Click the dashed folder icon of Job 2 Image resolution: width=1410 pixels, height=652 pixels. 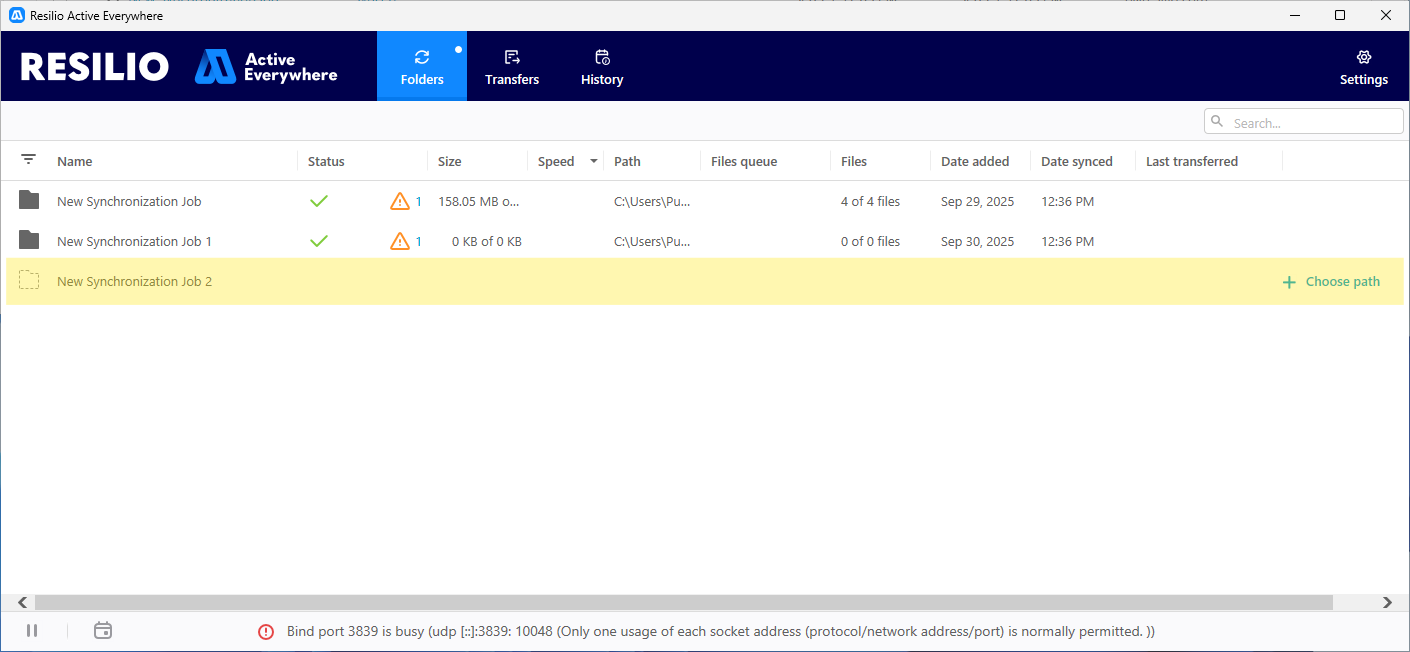click(29, 281)
